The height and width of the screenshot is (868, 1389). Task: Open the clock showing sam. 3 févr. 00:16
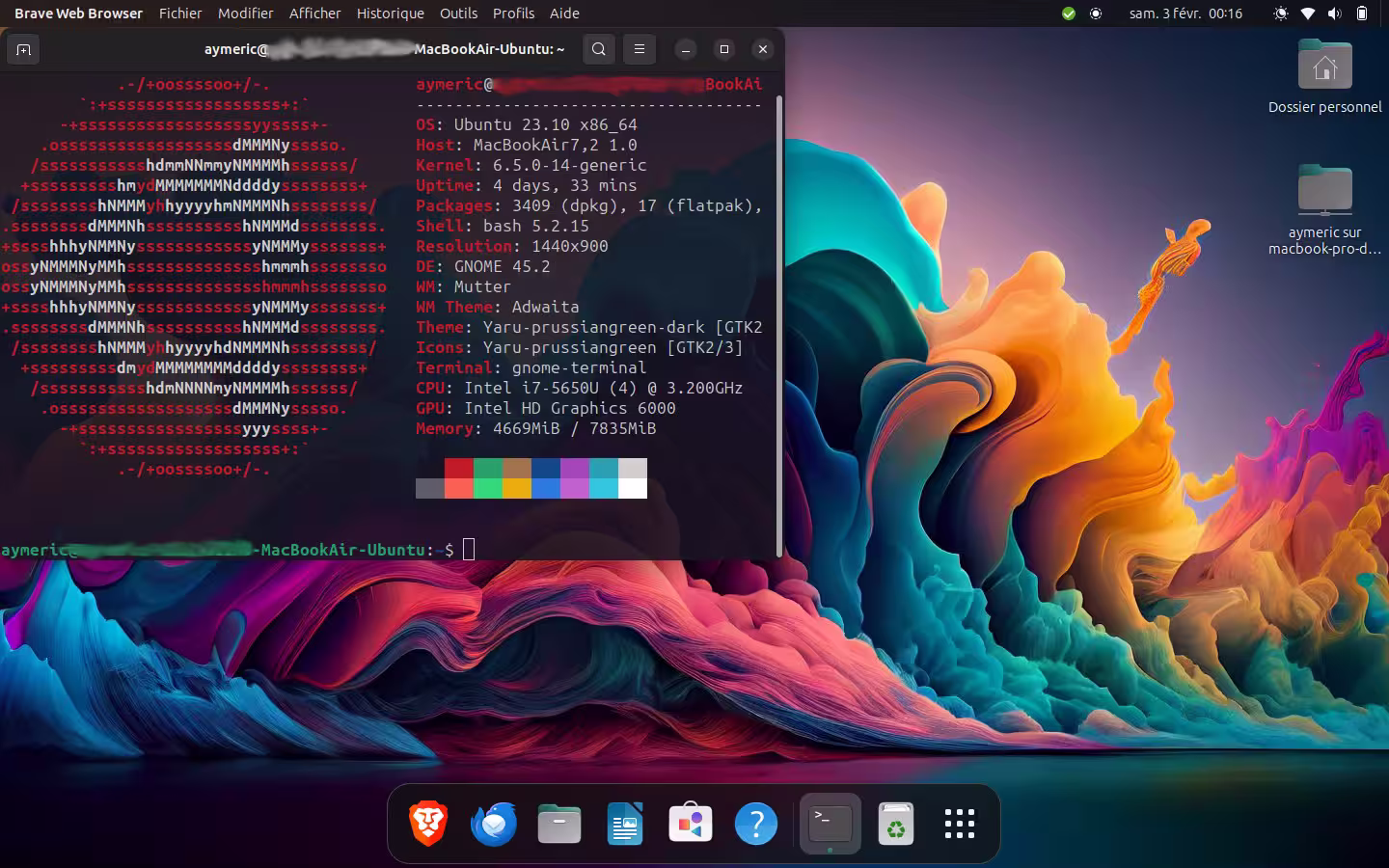point(1186,14)
